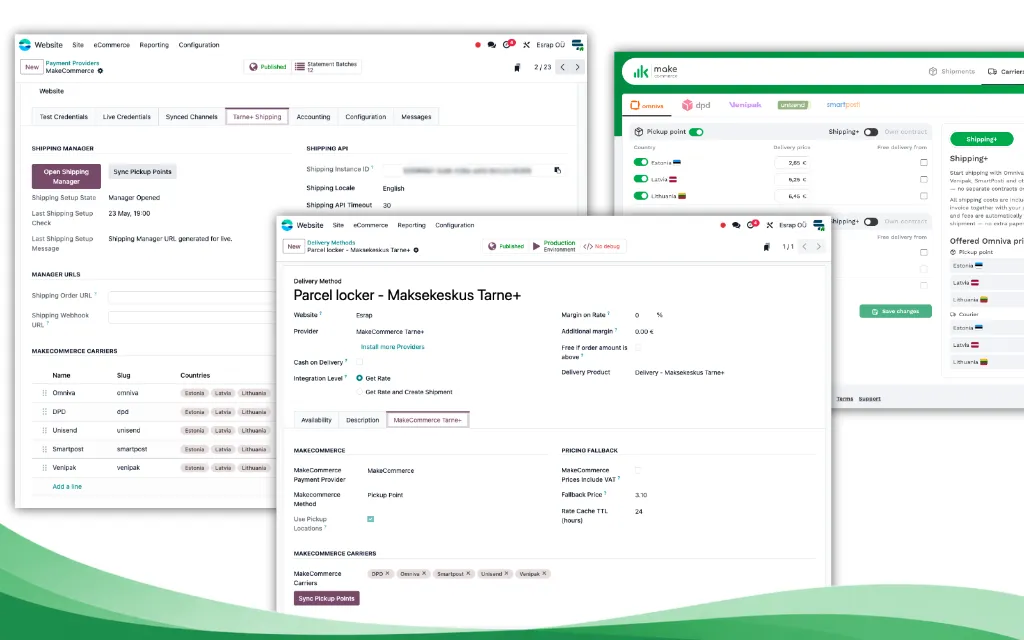Select Get Rate and Create Shipment option
The height and width of the screenshot is (640, 1024).
point(359,392)
